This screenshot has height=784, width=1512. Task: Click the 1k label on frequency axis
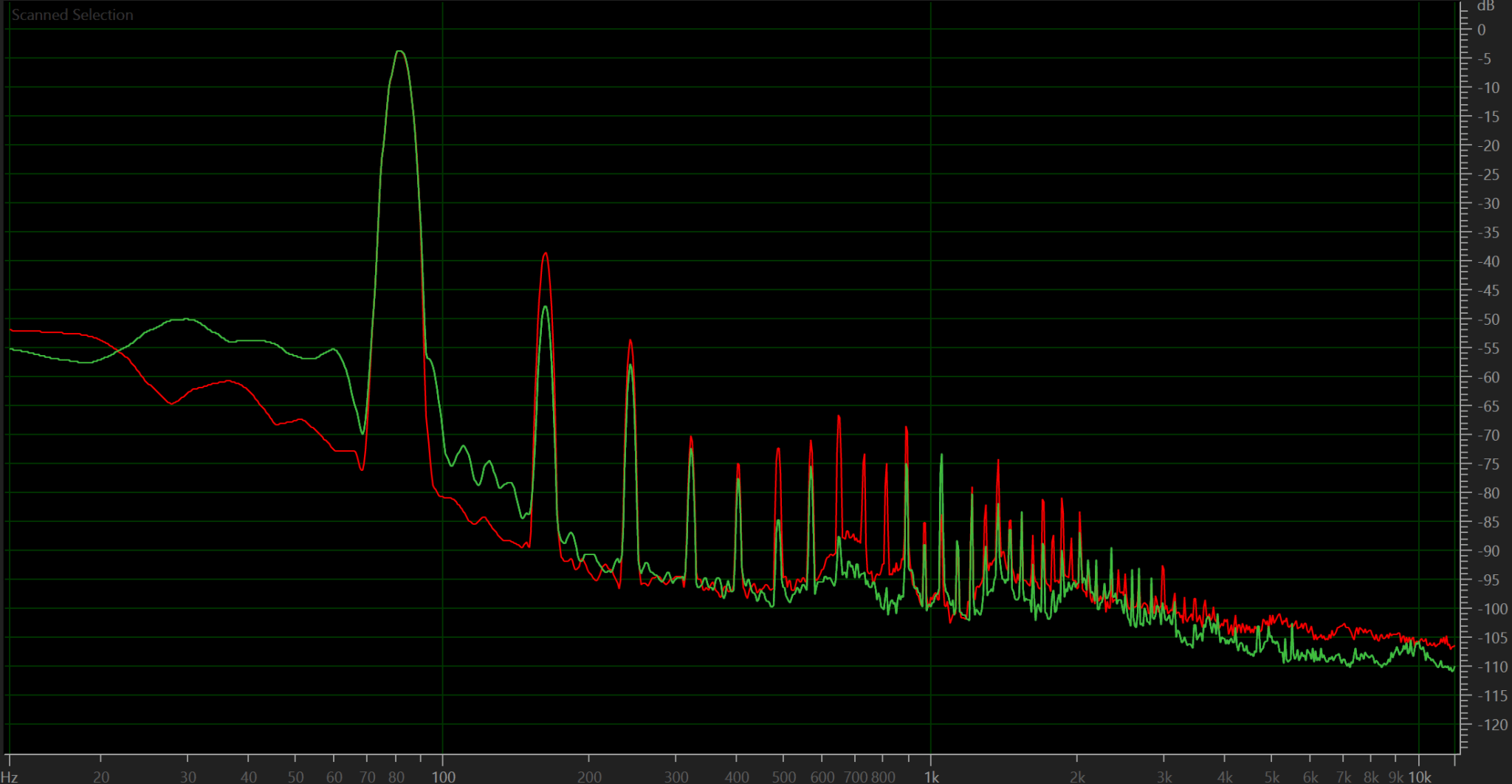click(932, 777)
